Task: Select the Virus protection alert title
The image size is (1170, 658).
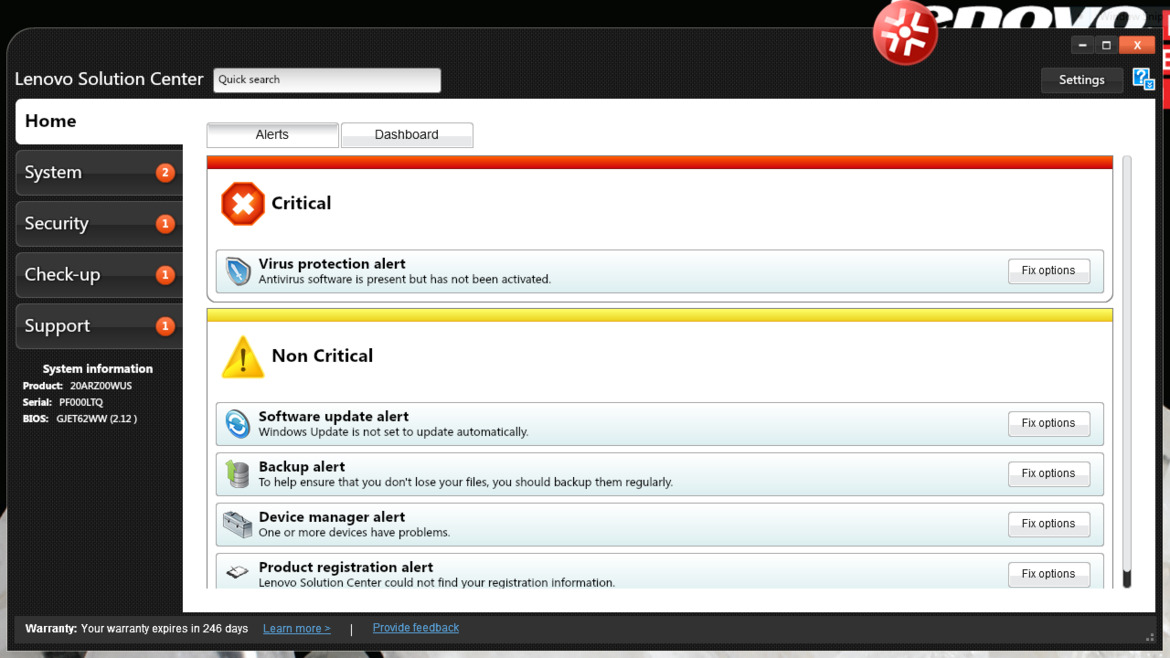Action: (x=332, y=264)
